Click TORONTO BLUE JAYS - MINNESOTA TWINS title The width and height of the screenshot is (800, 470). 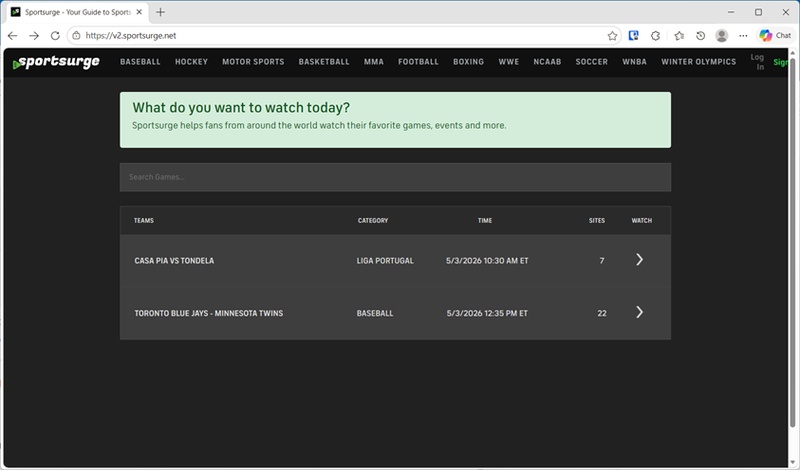point(209,313)
